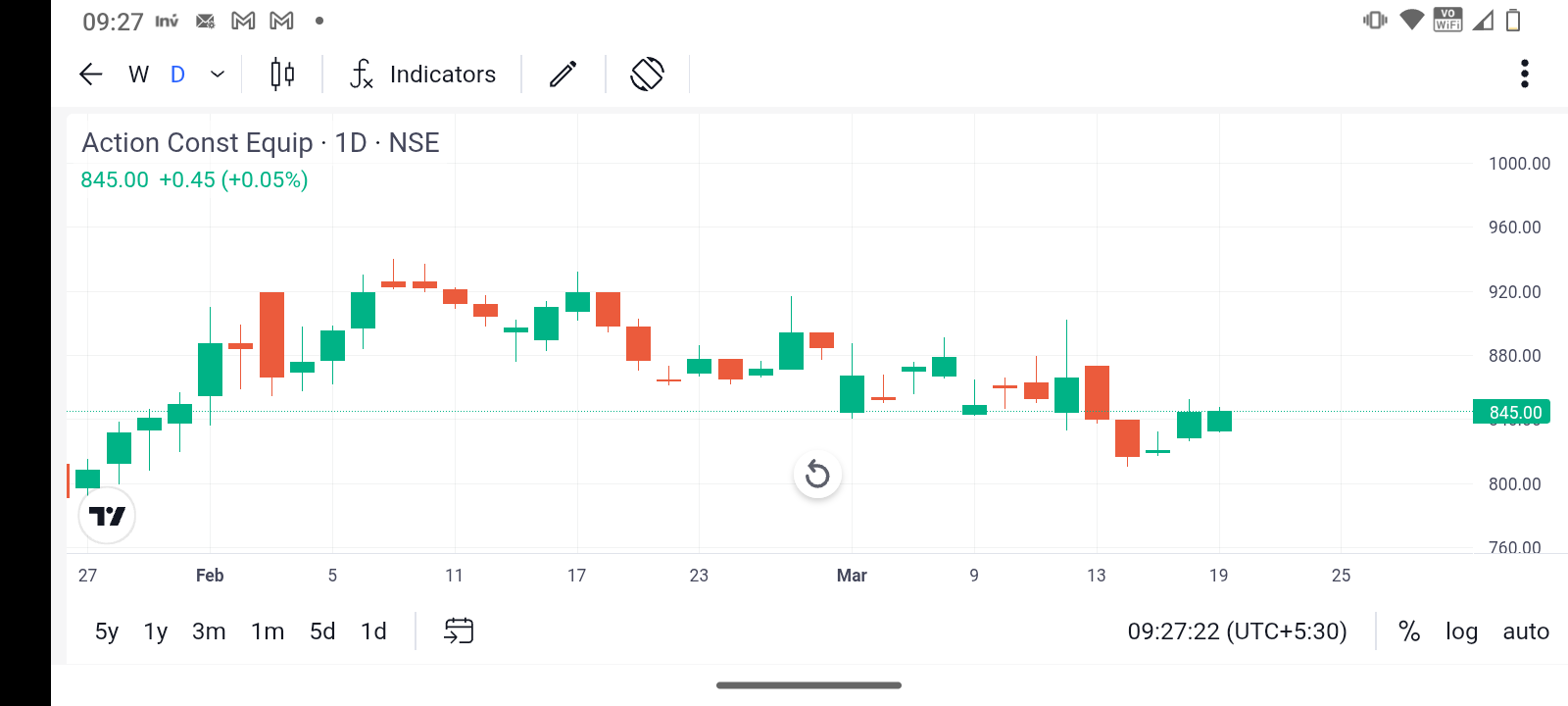Open the timezone selector showing UTC+5:30

(1237, 631)
